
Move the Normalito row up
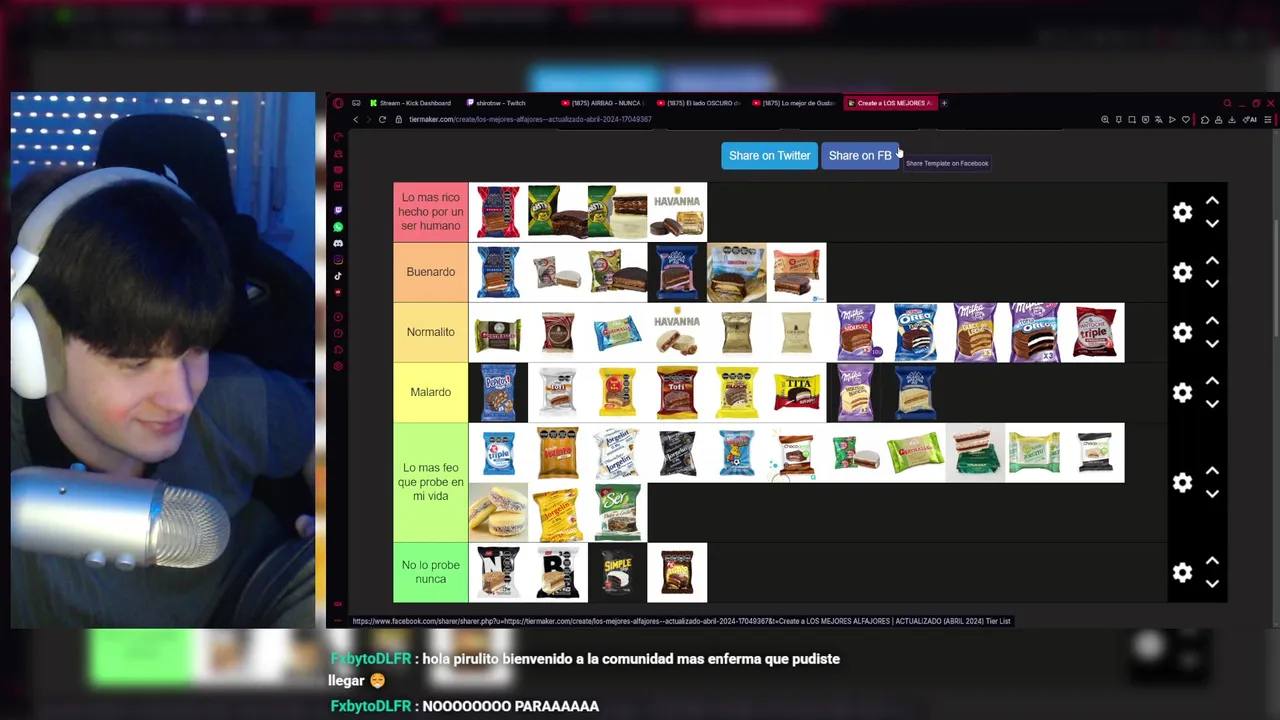point(1212,321)
